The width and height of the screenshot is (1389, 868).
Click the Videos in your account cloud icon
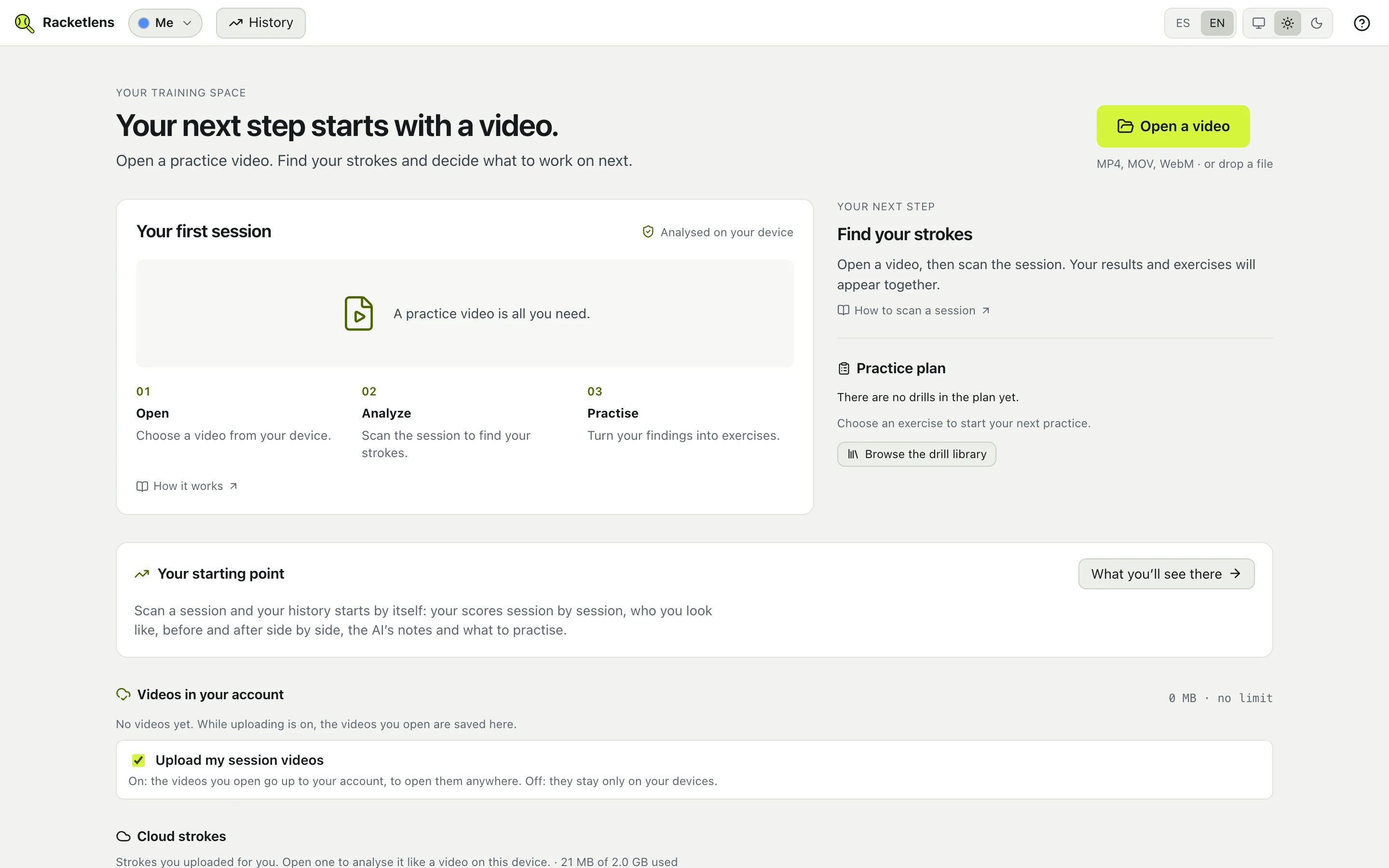click(123, 694)
